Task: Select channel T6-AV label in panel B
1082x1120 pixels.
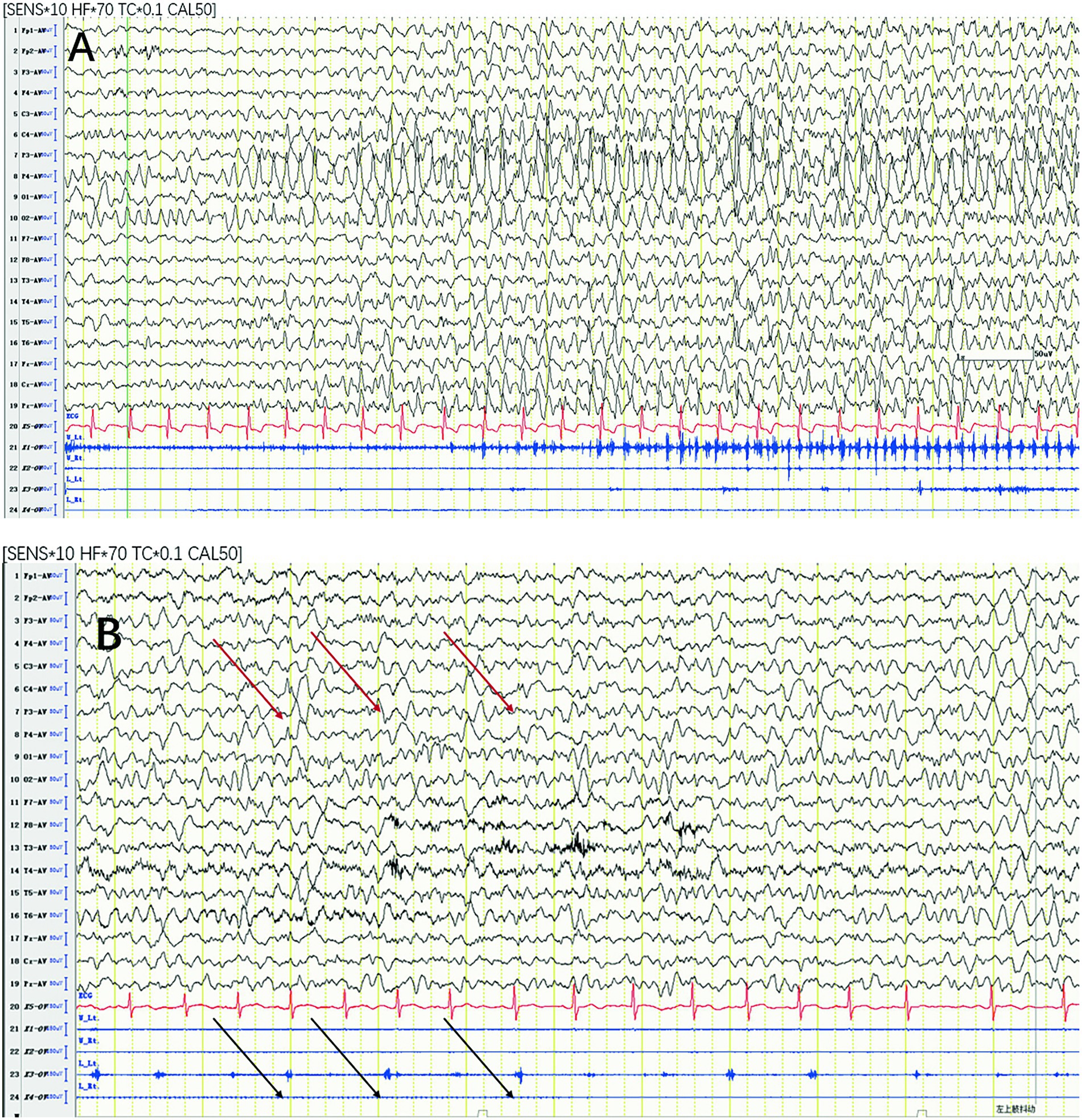Action: point(35,916)
